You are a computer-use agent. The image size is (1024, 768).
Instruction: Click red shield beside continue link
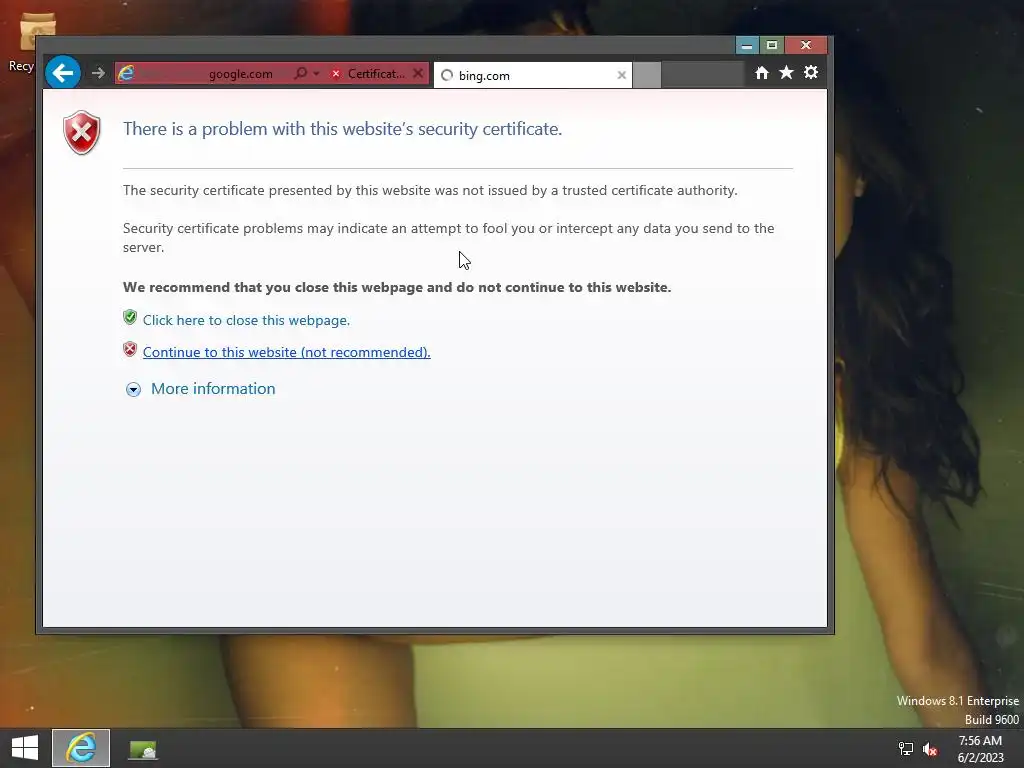130,349
